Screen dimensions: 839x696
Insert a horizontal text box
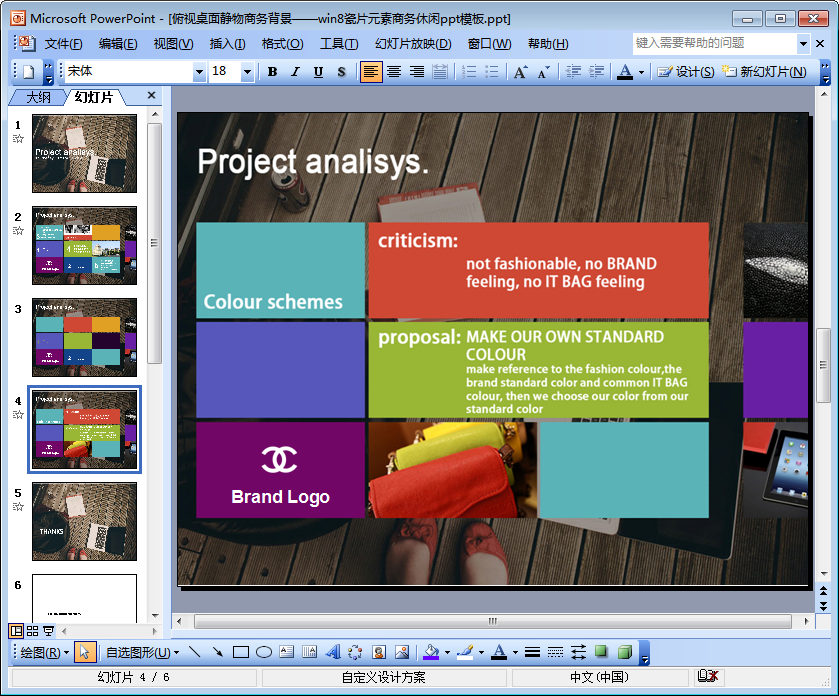[x=287, y=652]
